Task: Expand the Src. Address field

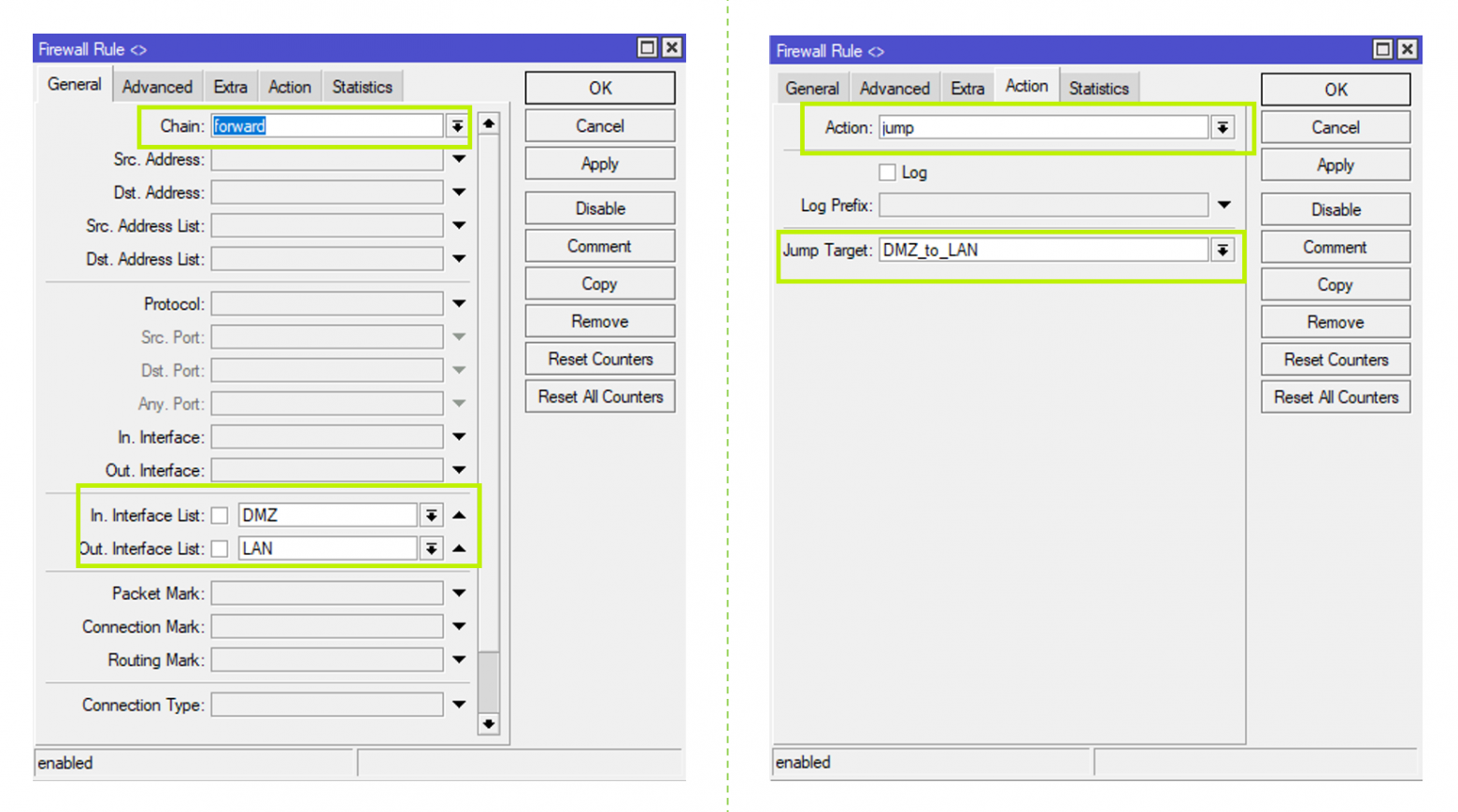Action: click(x=459, y=160)
